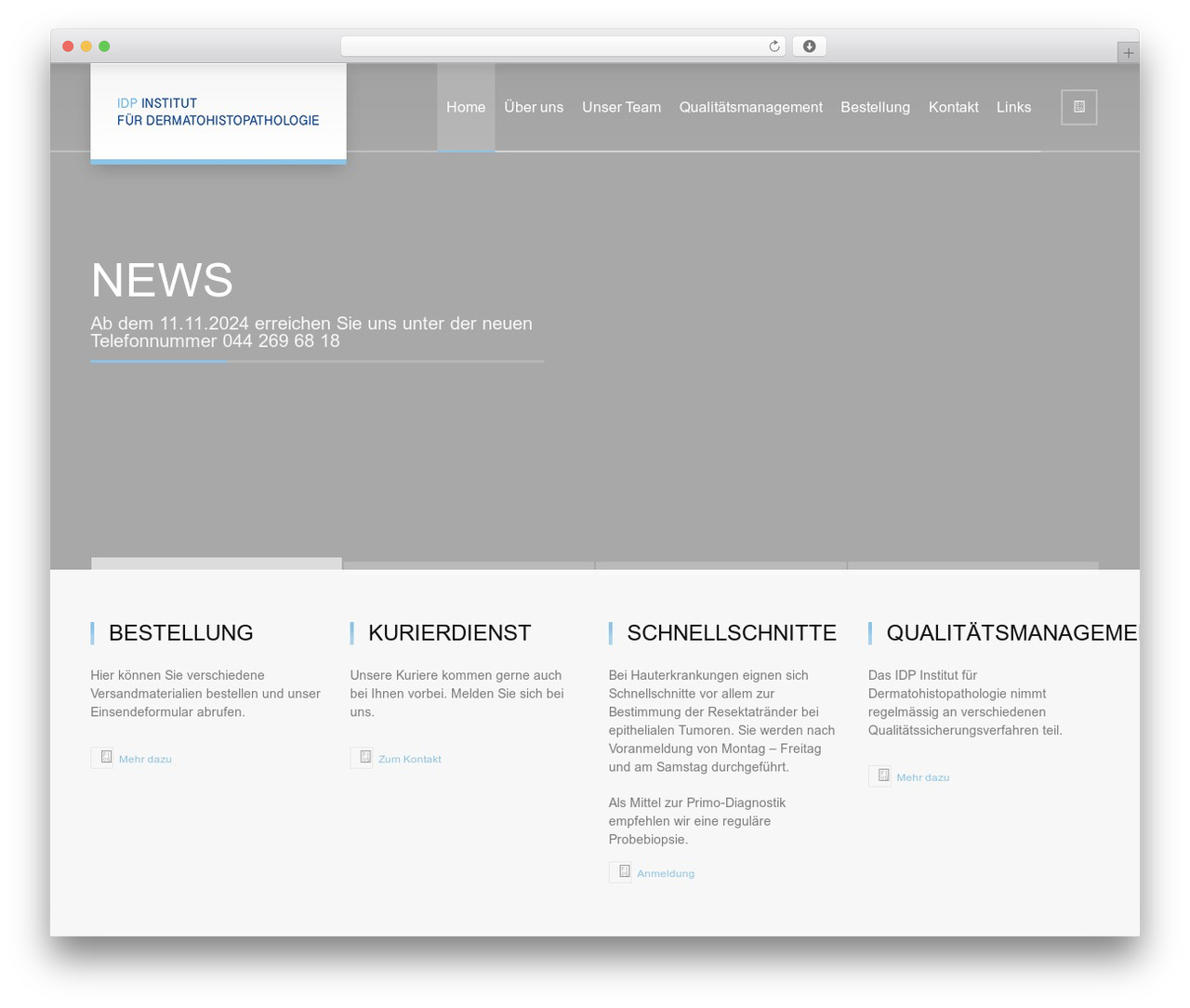Click the SCHNELLSCHNITTE section heading
The width and height of the screenshot is (1190, 1008).
[732, 632]
